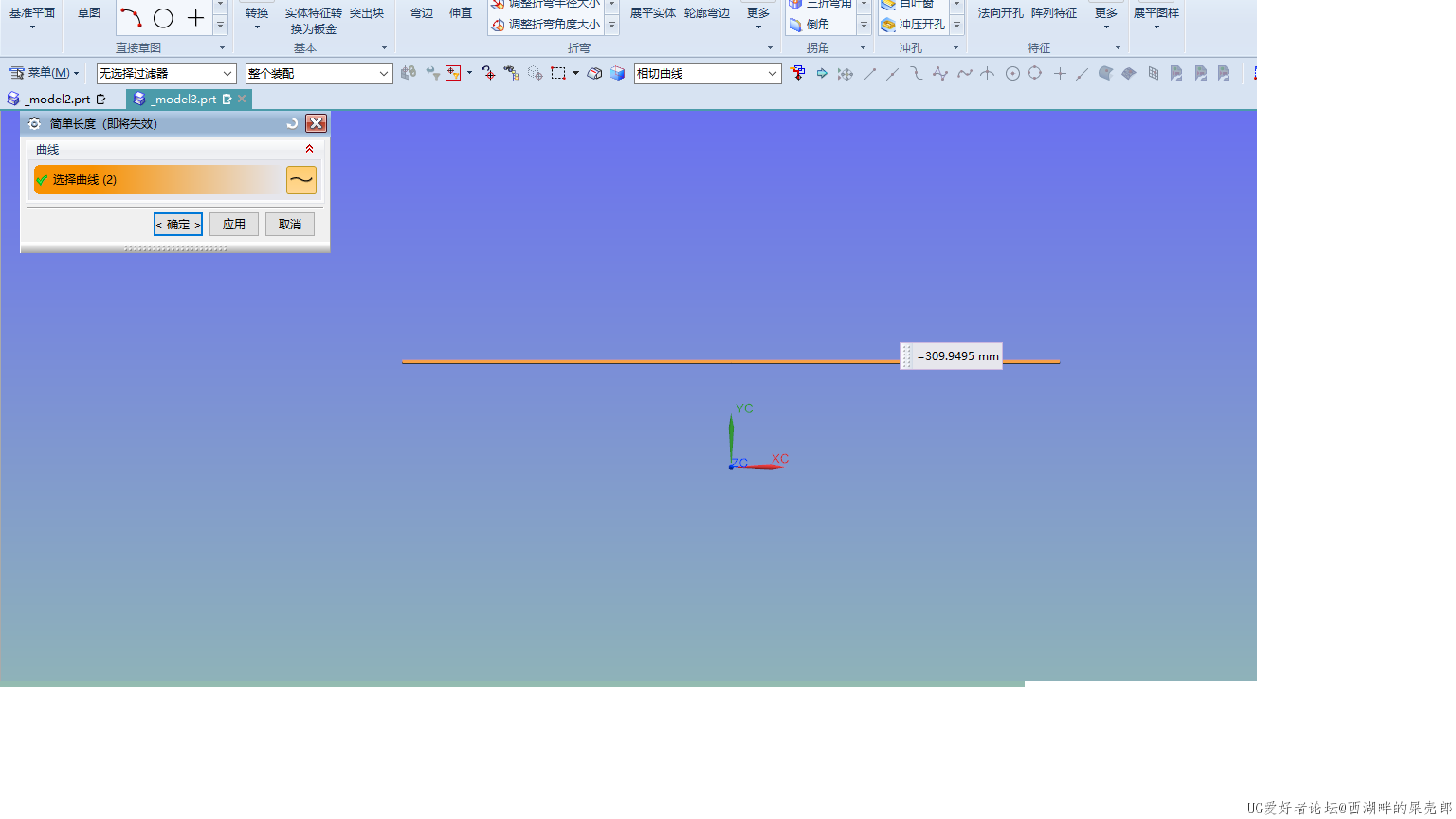Select the Arc sketch tool

(131, 18)
